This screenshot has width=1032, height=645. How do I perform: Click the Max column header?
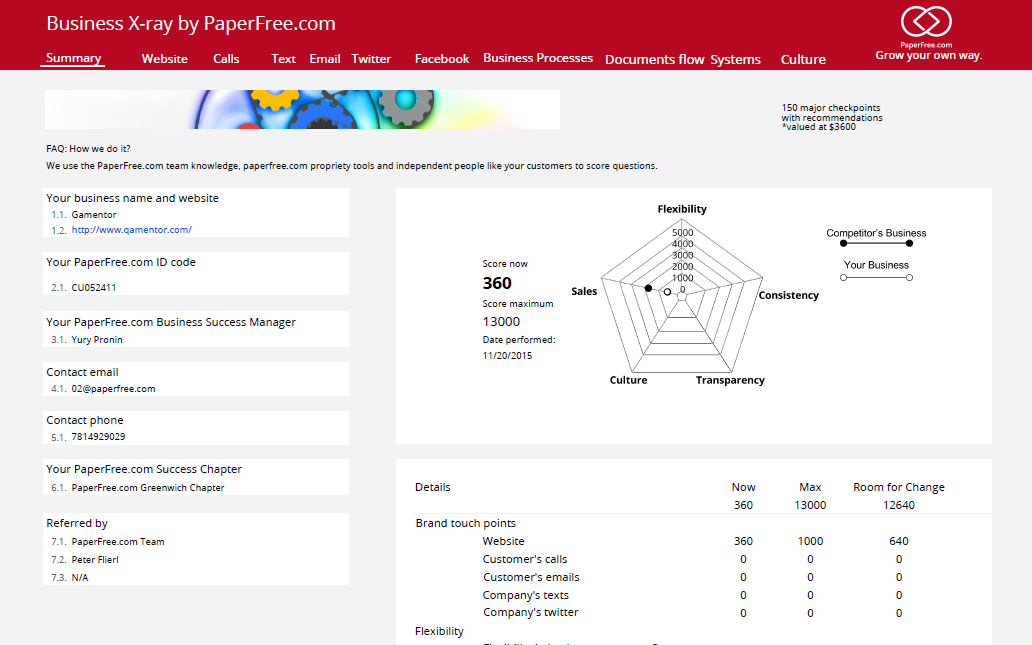[810, 487]
